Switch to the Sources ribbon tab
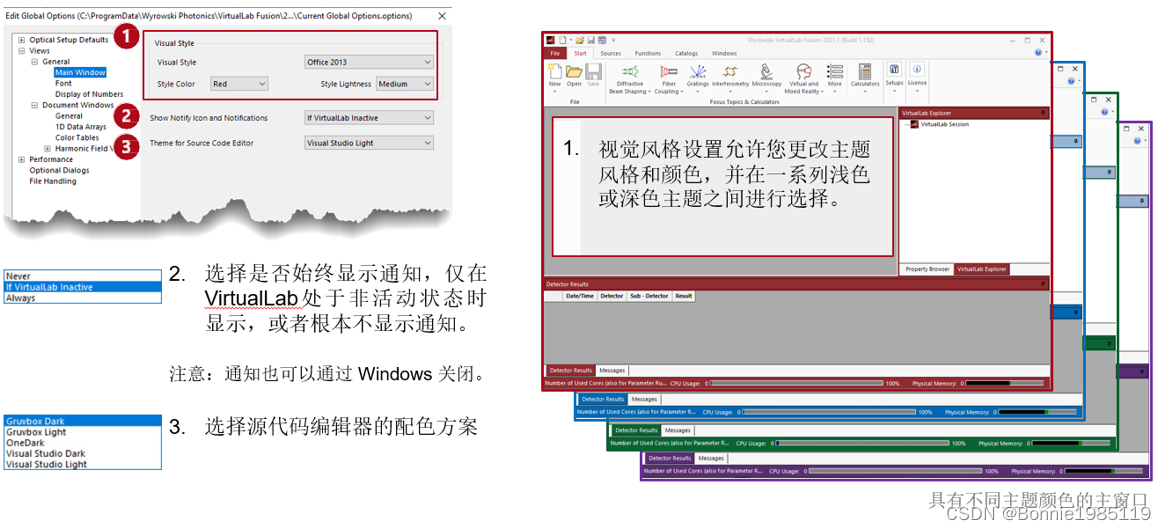This screenshot has width=1166, height=530. pos(611,54)
